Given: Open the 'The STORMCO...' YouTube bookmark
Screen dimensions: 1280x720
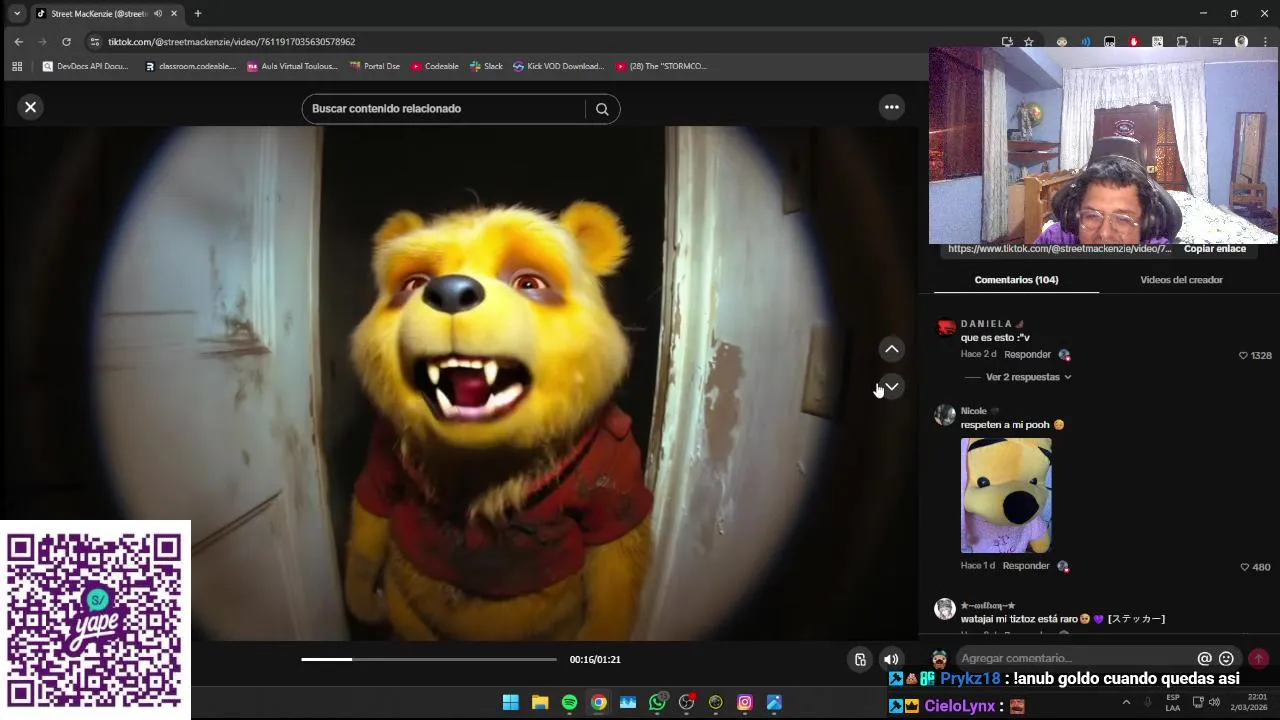Looking at the screenshot, I should click(x=661, y=66).
